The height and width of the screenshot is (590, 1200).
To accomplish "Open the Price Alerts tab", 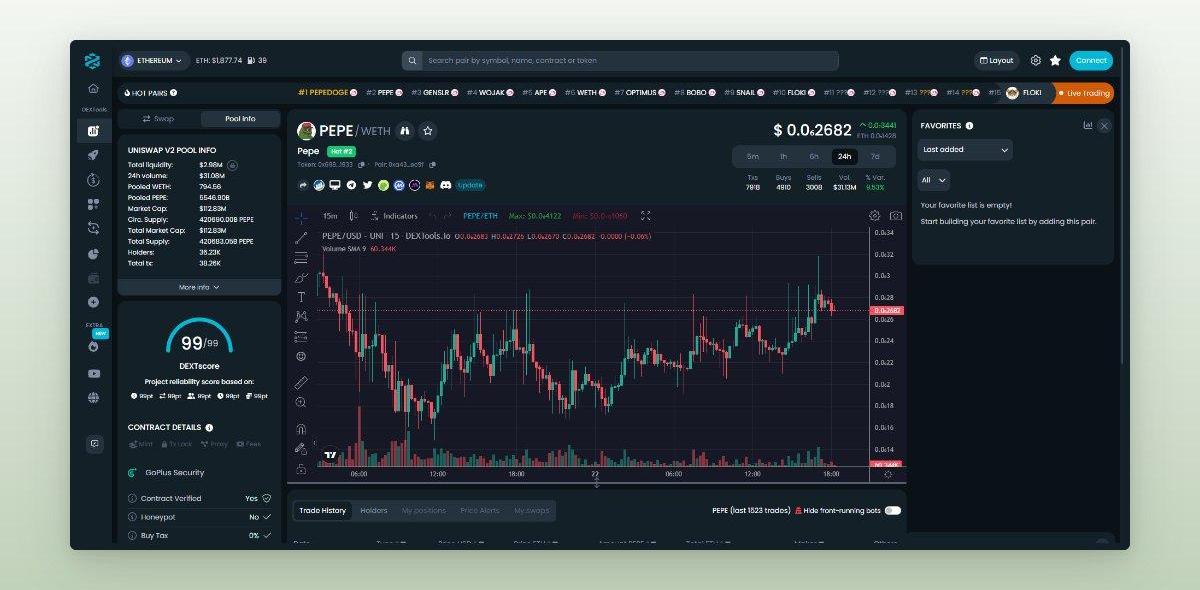I will (x=480, y=510).
